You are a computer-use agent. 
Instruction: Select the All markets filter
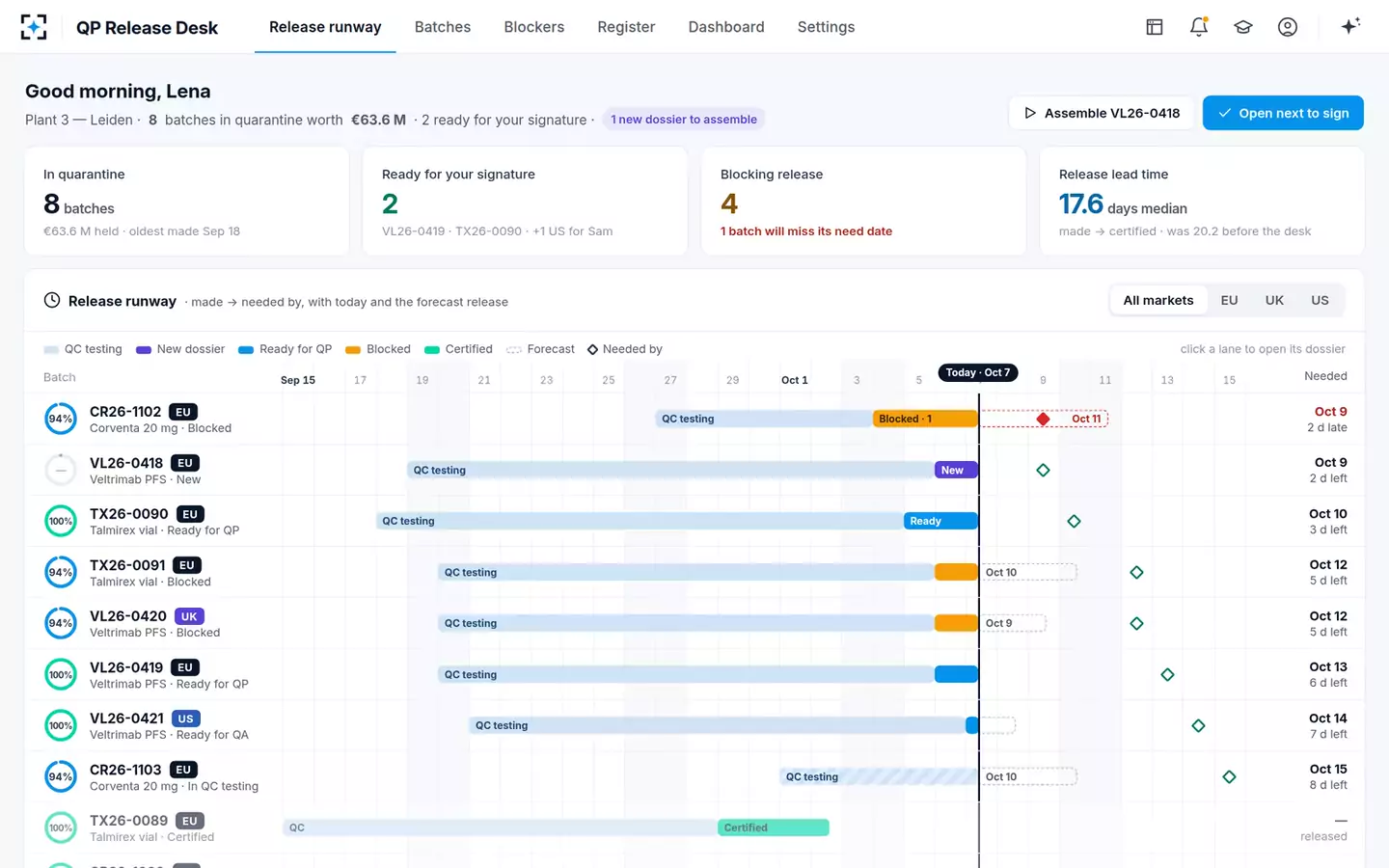[x=1158, y=301]
